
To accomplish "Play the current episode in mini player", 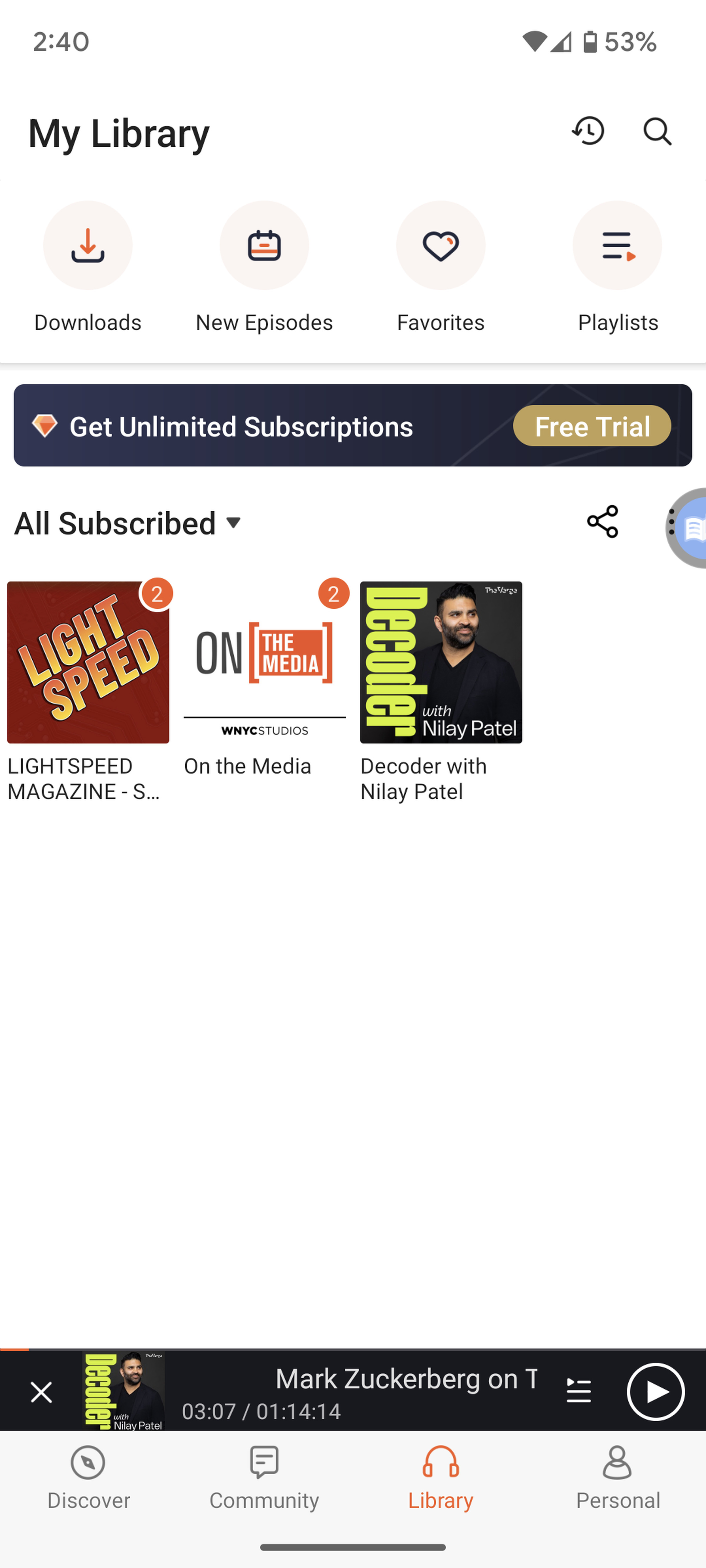I will click(x=655, y=1391).
